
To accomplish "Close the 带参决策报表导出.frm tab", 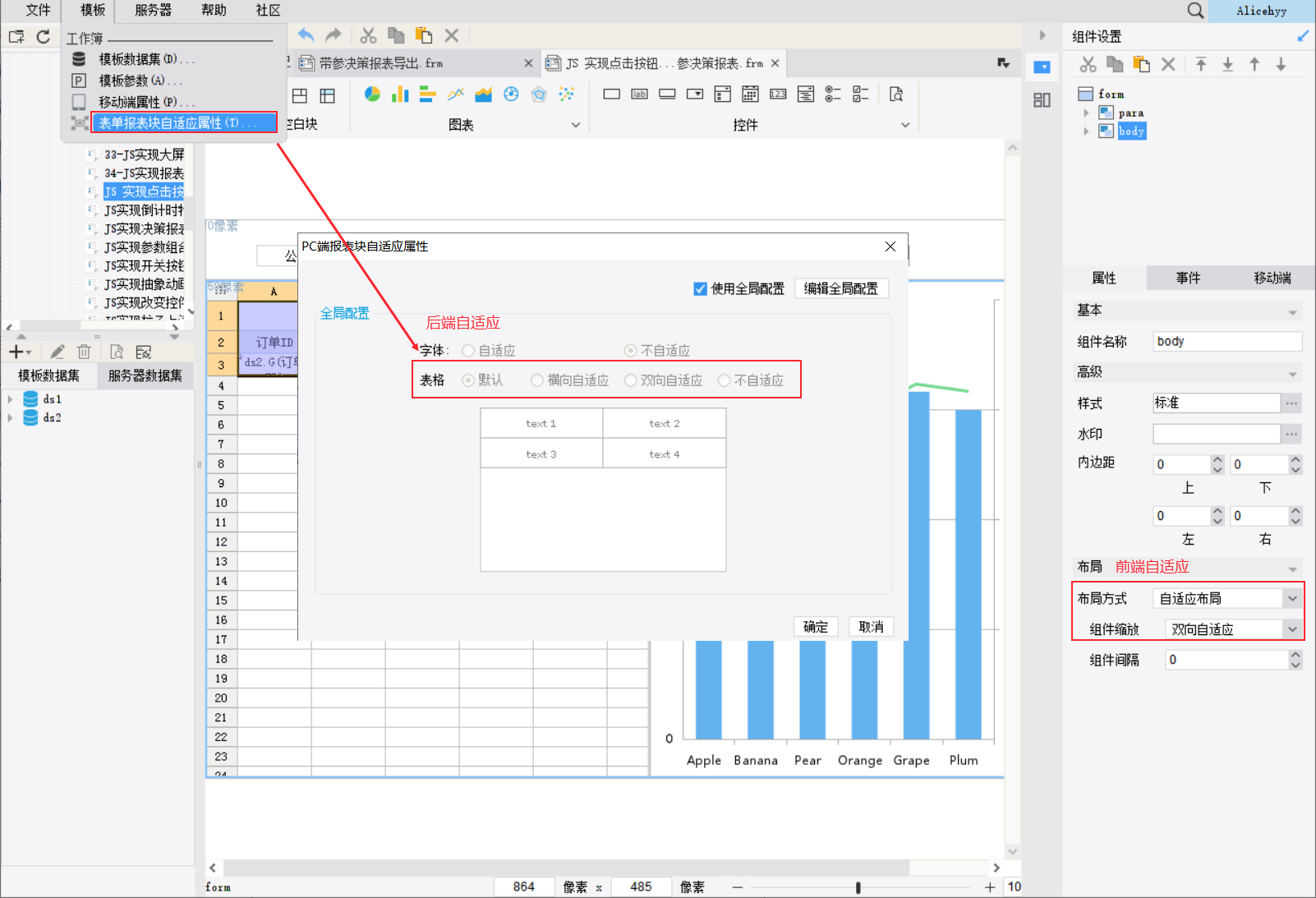I will click(x=528, y=63).
